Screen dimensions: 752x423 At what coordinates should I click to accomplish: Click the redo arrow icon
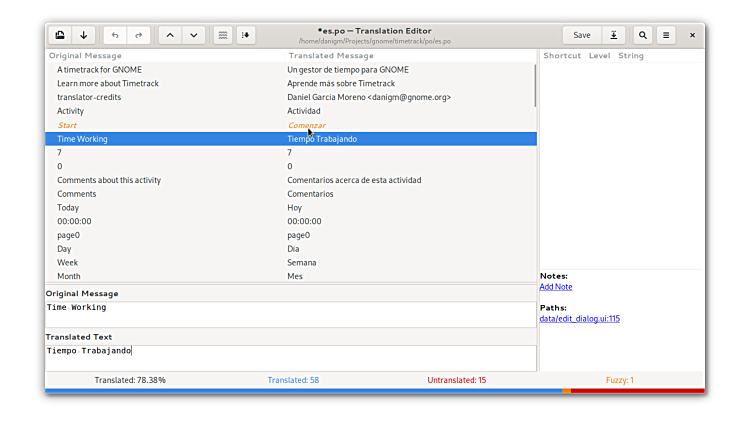click(139, 35)
